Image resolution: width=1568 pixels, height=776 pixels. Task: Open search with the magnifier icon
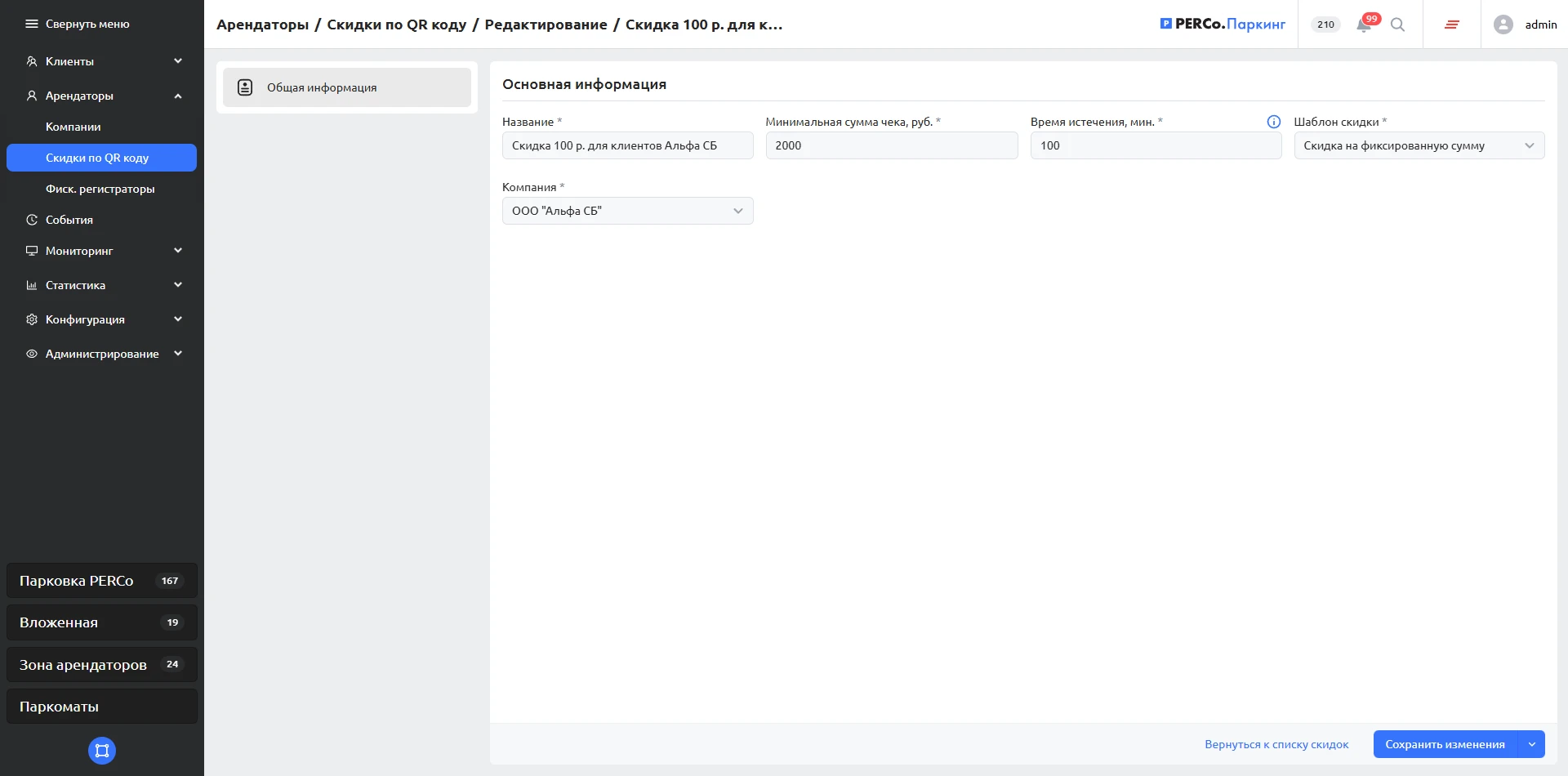pyautogui.click(x=1397, y=25)
